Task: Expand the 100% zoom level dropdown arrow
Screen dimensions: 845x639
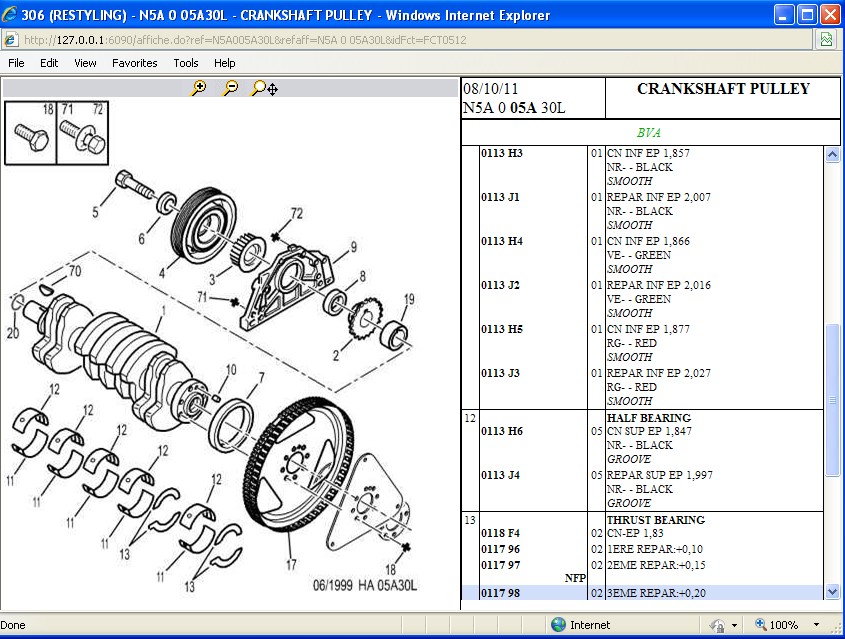Action: pyautogui.click(x=816, y=625)
